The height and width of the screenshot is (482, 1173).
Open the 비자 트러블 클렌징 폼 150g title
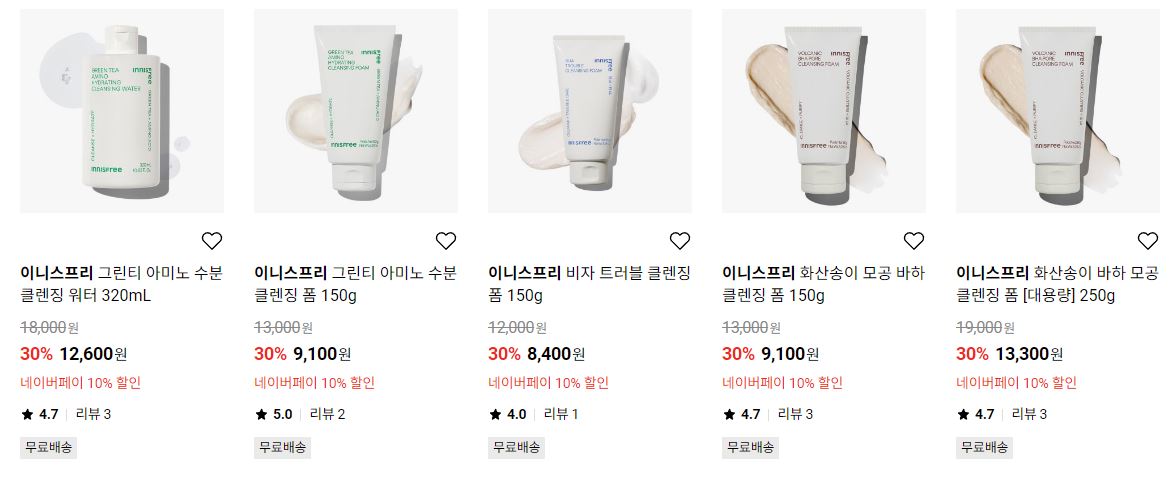[589, 284]
